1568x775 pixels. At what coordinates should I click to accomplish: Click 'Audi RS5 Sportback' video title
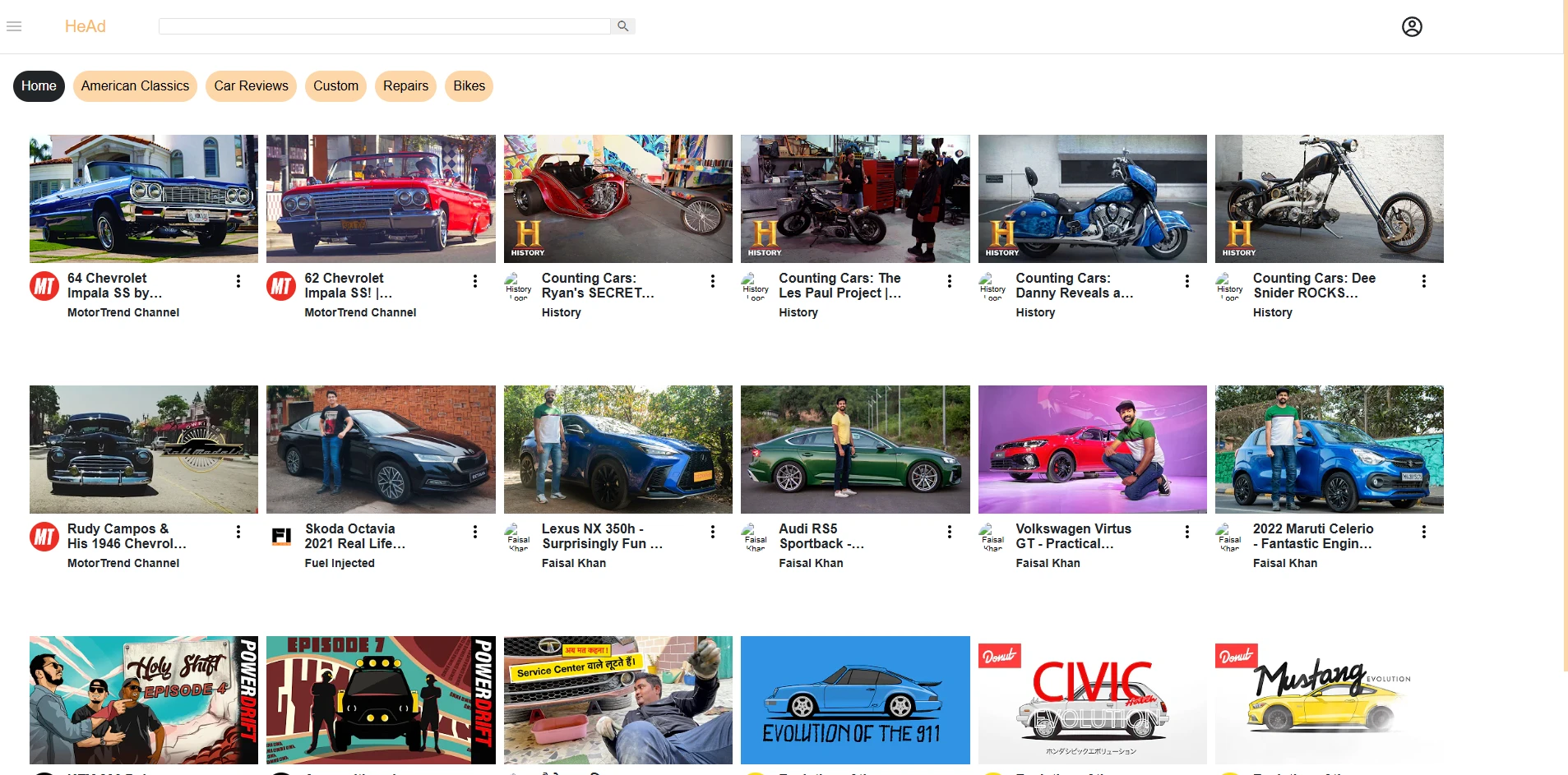821,537
